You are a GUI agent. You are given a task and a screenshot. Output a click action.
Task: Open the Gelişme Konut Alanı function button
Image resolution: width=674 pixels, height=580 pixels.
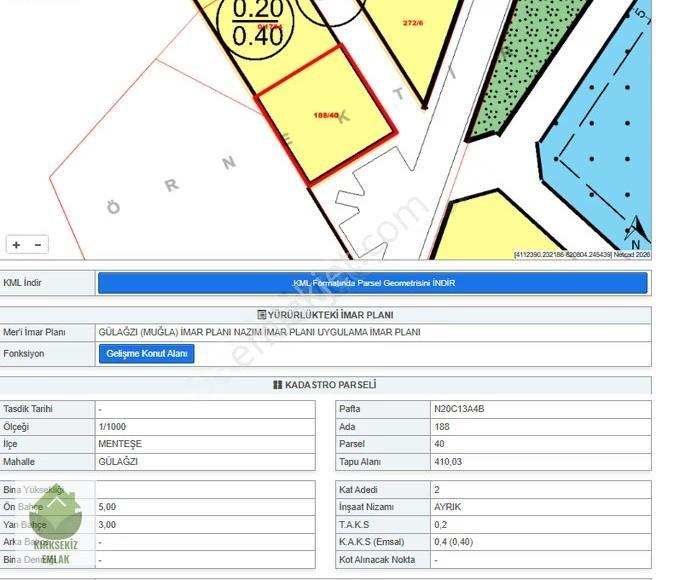(147, 353)
